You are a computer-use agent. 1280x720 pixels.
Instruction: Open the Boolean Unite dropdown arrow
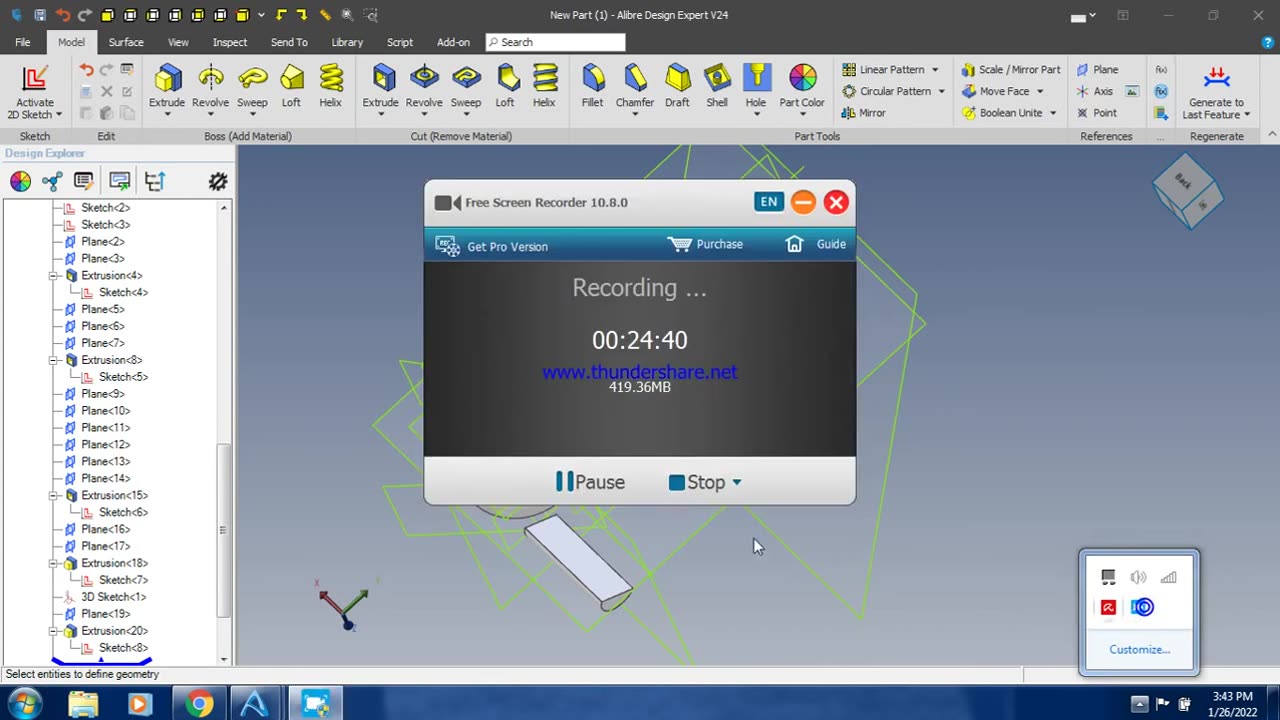[x=1053, y=113]
